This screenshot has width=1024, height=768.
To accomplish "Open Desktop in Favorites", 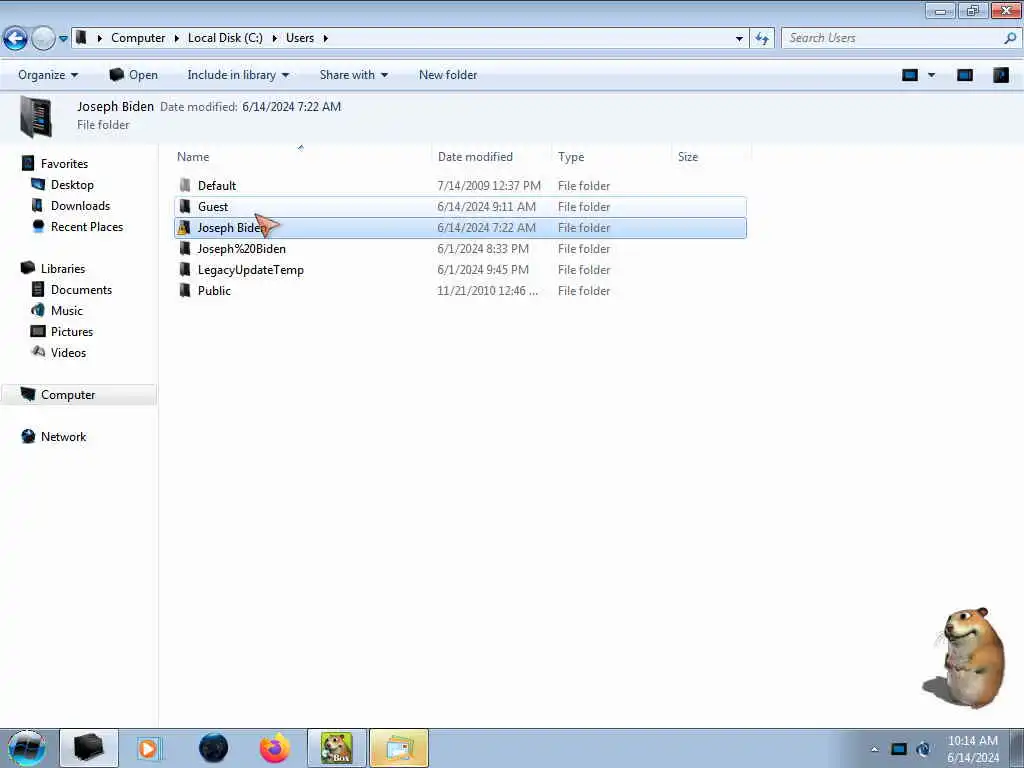I will pyautogui.click(x=72, y=185).
